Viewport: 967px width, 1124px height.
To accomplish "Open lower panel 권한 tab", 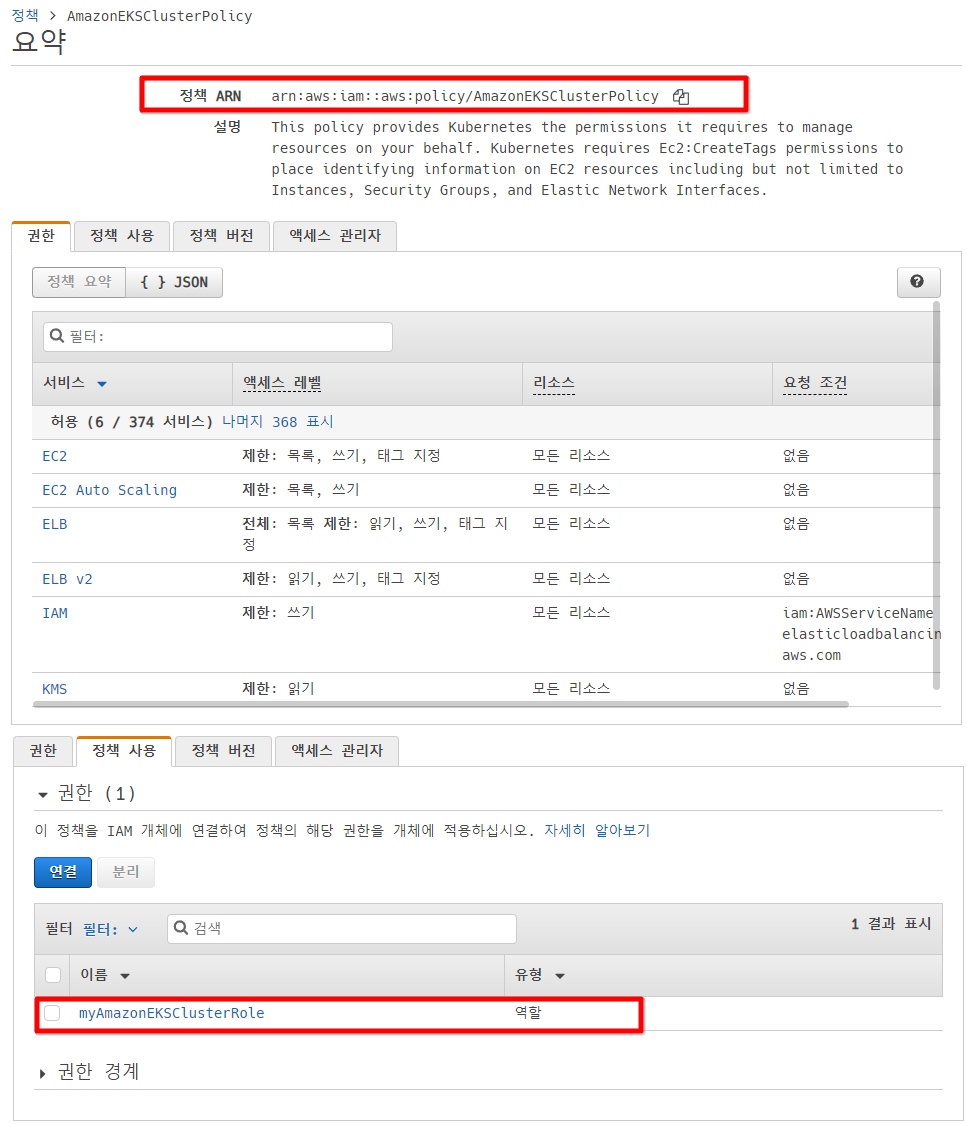I will (x=43, y=751).
